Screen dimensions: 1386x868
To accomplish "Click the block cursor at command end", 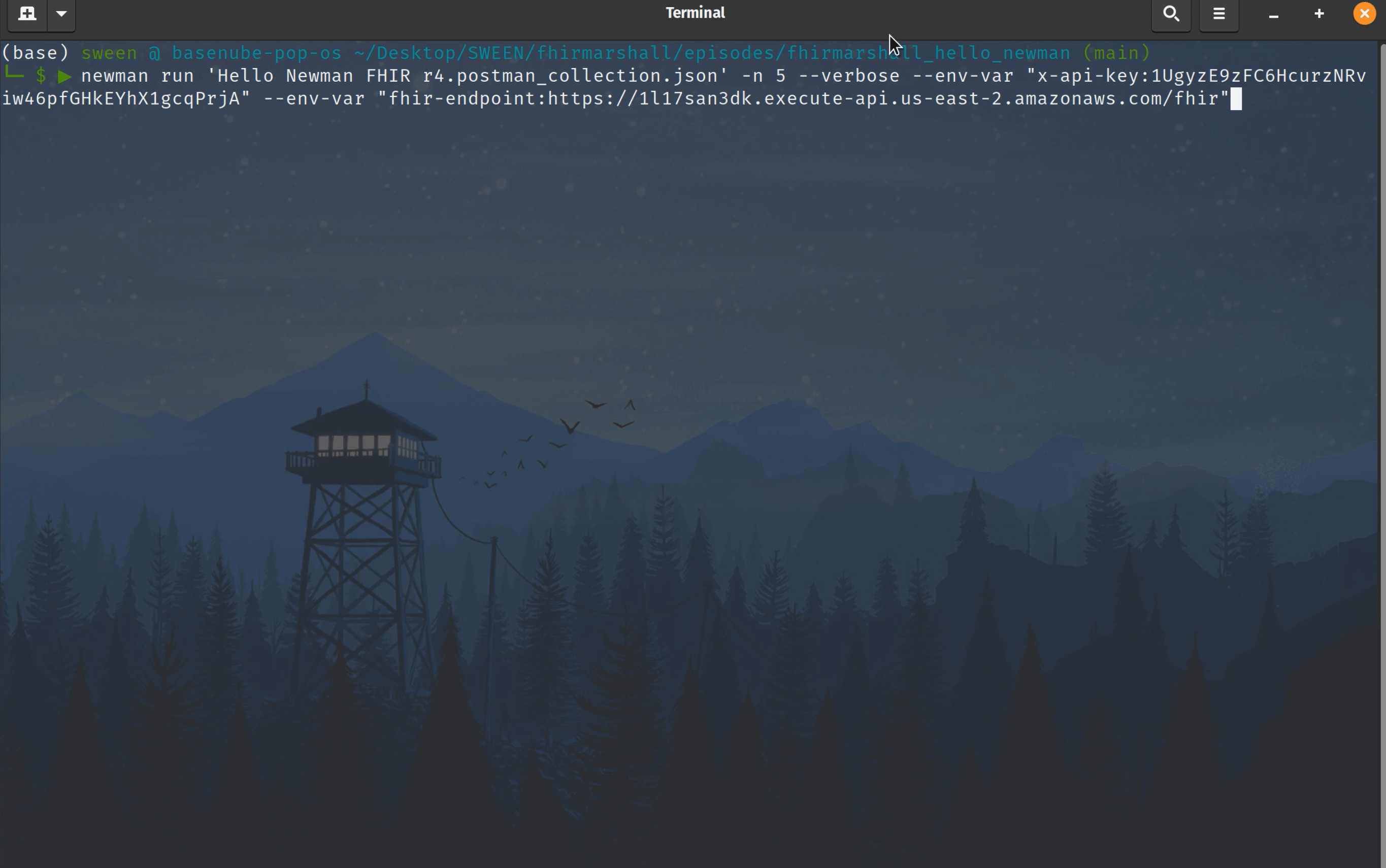I will [x=1237, y=99].
